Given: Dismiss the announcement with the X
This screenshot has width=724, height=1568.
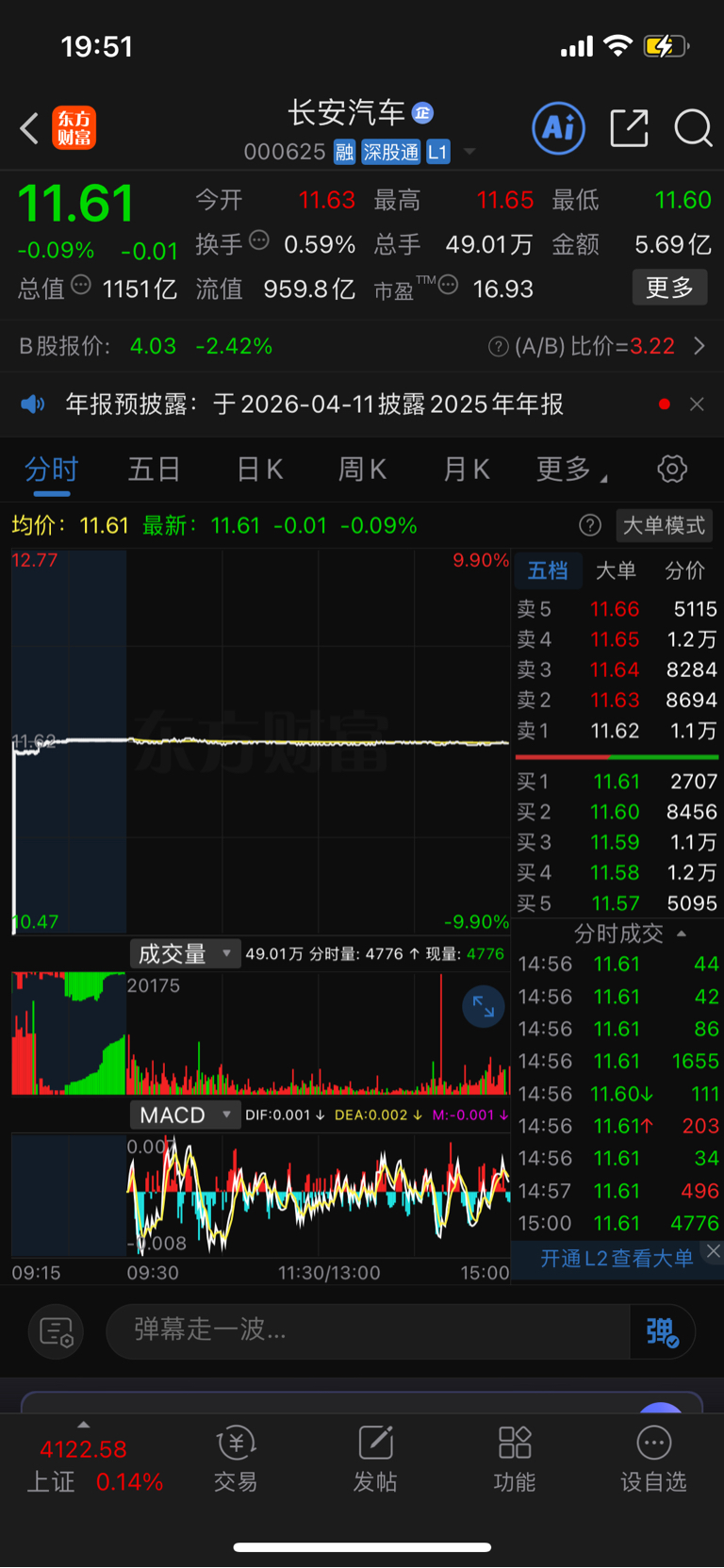Looking at the screenshot, I should click(697, 404).
